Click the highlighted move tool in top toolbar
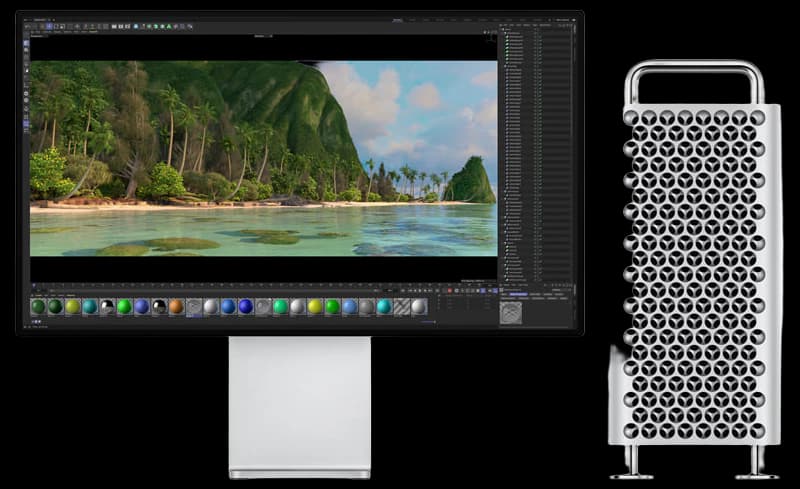Screen dimensions: 800x489 pyautogui.click(x=48, y=27)
